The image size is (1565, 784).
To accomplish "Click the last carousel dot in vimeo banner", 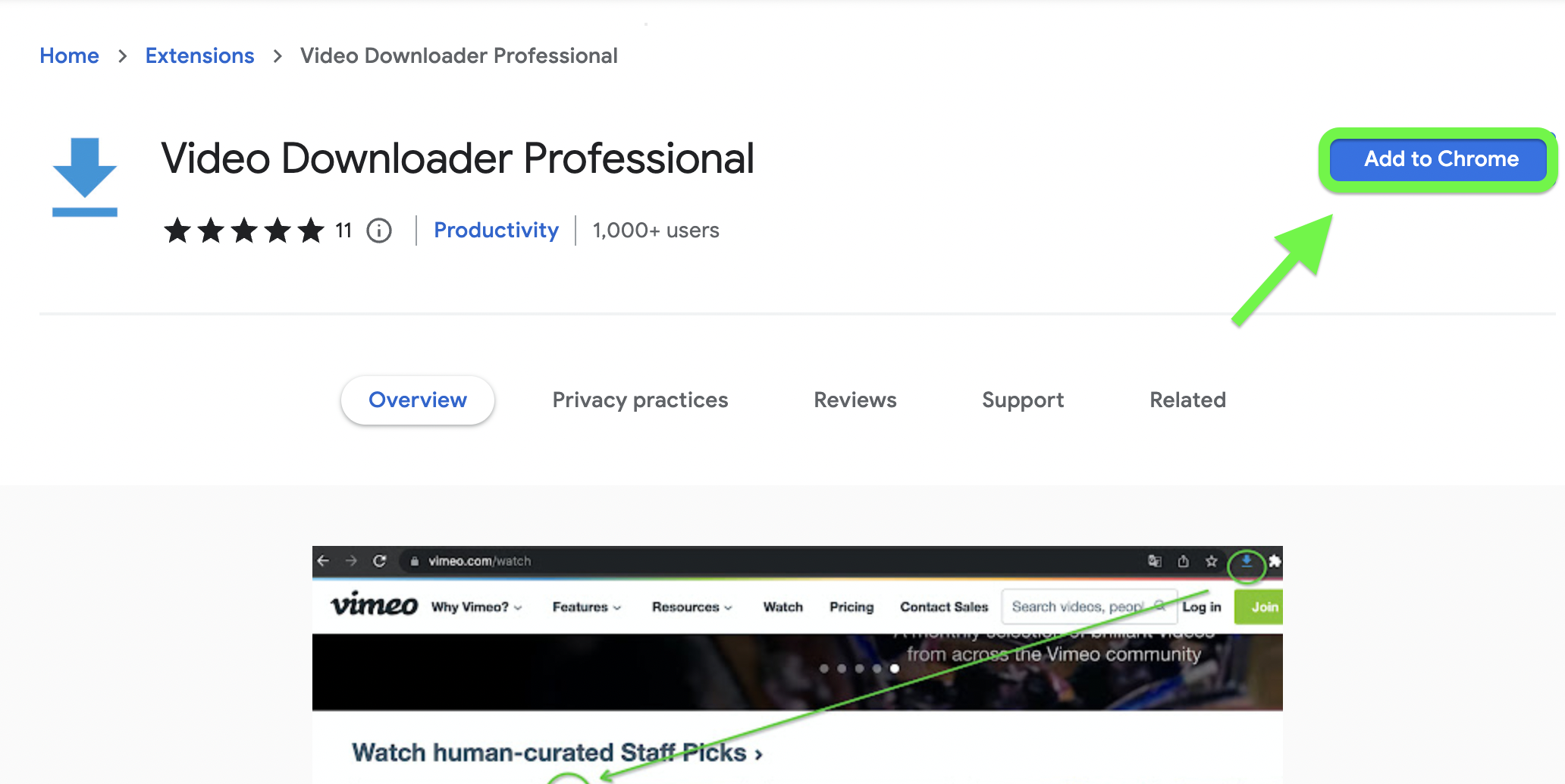I will click(x=895, y=669).
